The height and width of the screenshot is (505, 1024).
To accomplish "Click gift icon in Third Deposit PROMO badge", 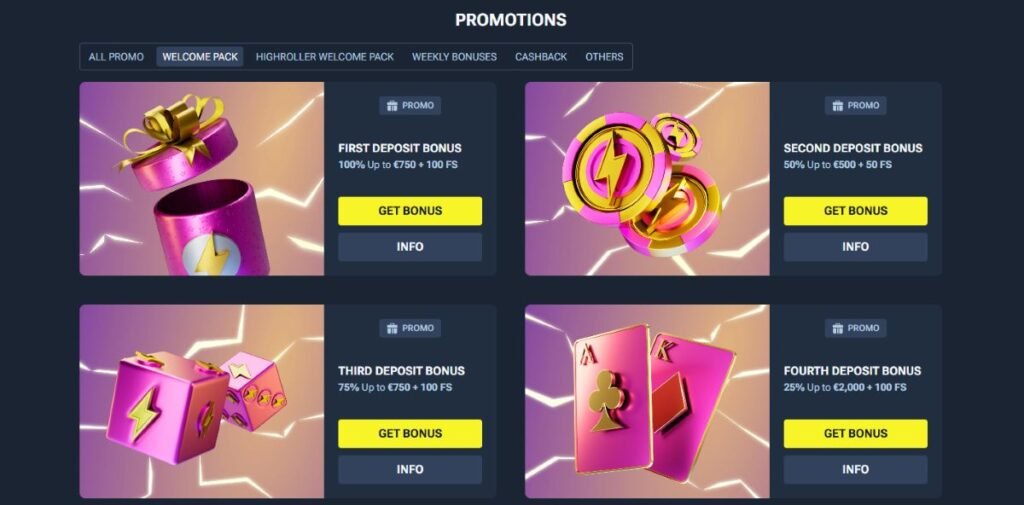I will click(392, 329).
